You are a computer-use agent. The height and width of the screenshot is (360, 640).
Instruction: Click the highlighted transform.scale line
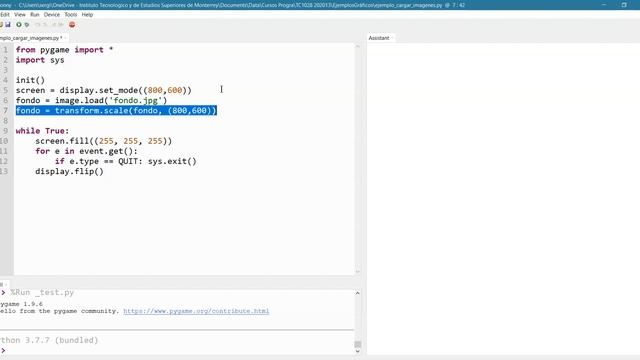point(116,111)
